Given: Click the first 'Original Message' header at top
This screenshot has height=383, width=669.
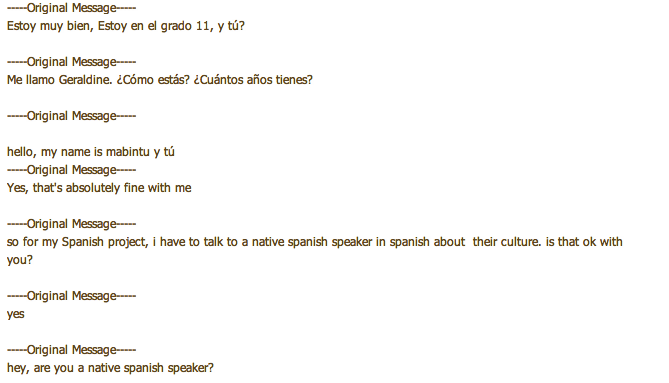Looking at the screenshot, I should point(71,8).
